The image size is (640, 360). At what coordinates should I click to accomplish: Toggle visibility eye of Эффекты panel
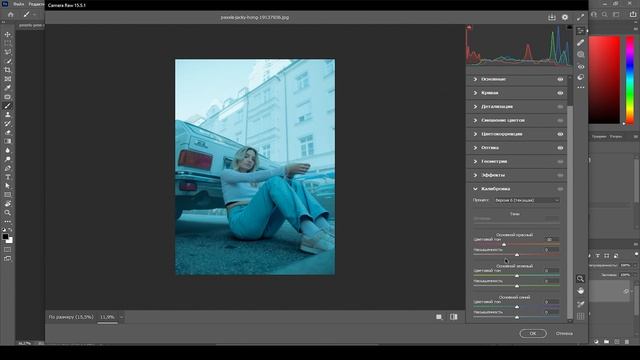click(x=560, y=175)
